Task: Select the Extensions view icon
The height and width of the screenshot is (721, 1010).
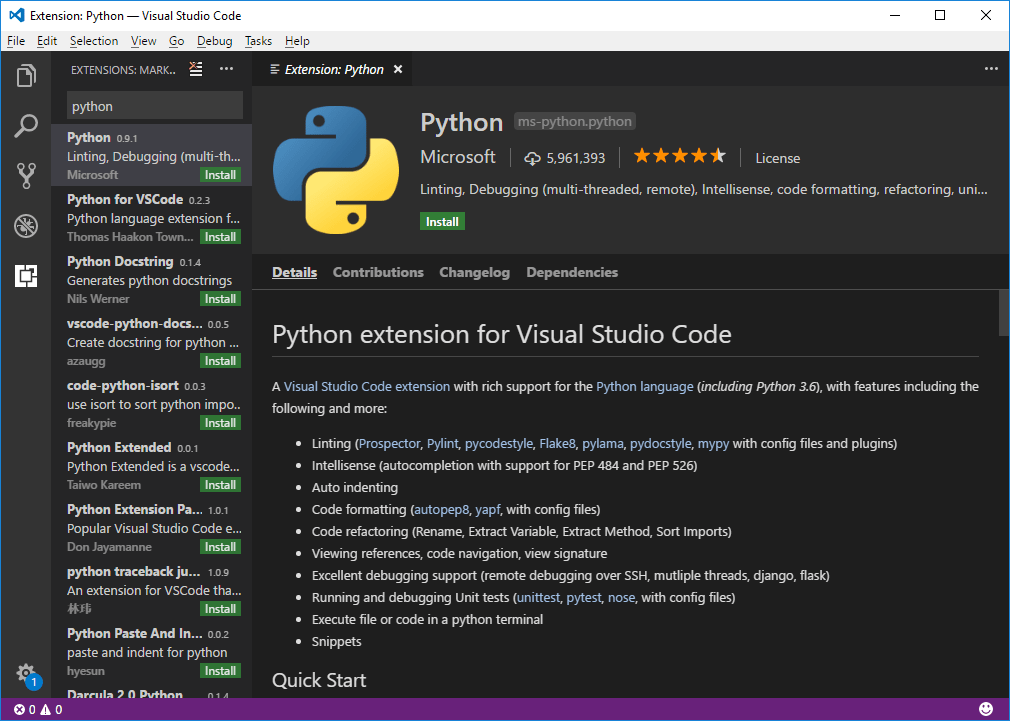Action: tap(26, 276)
